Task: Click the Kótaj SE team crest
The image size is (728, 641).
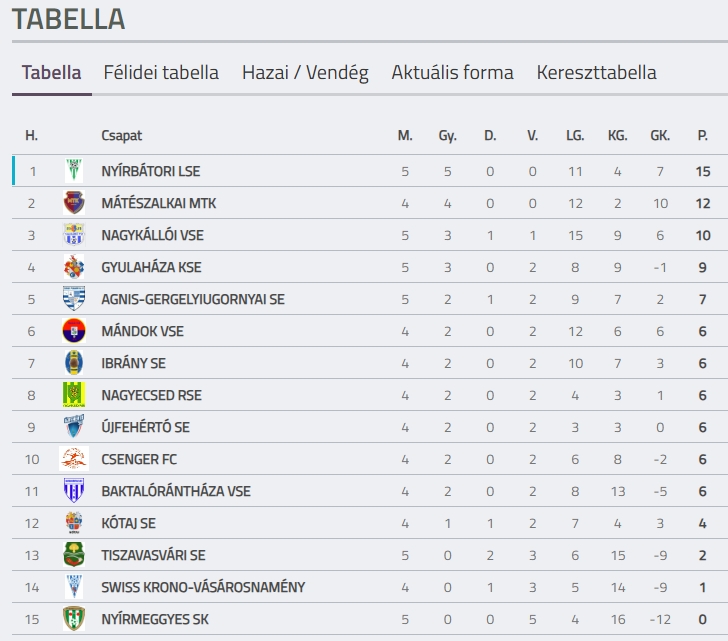Action: click(74, 523)
